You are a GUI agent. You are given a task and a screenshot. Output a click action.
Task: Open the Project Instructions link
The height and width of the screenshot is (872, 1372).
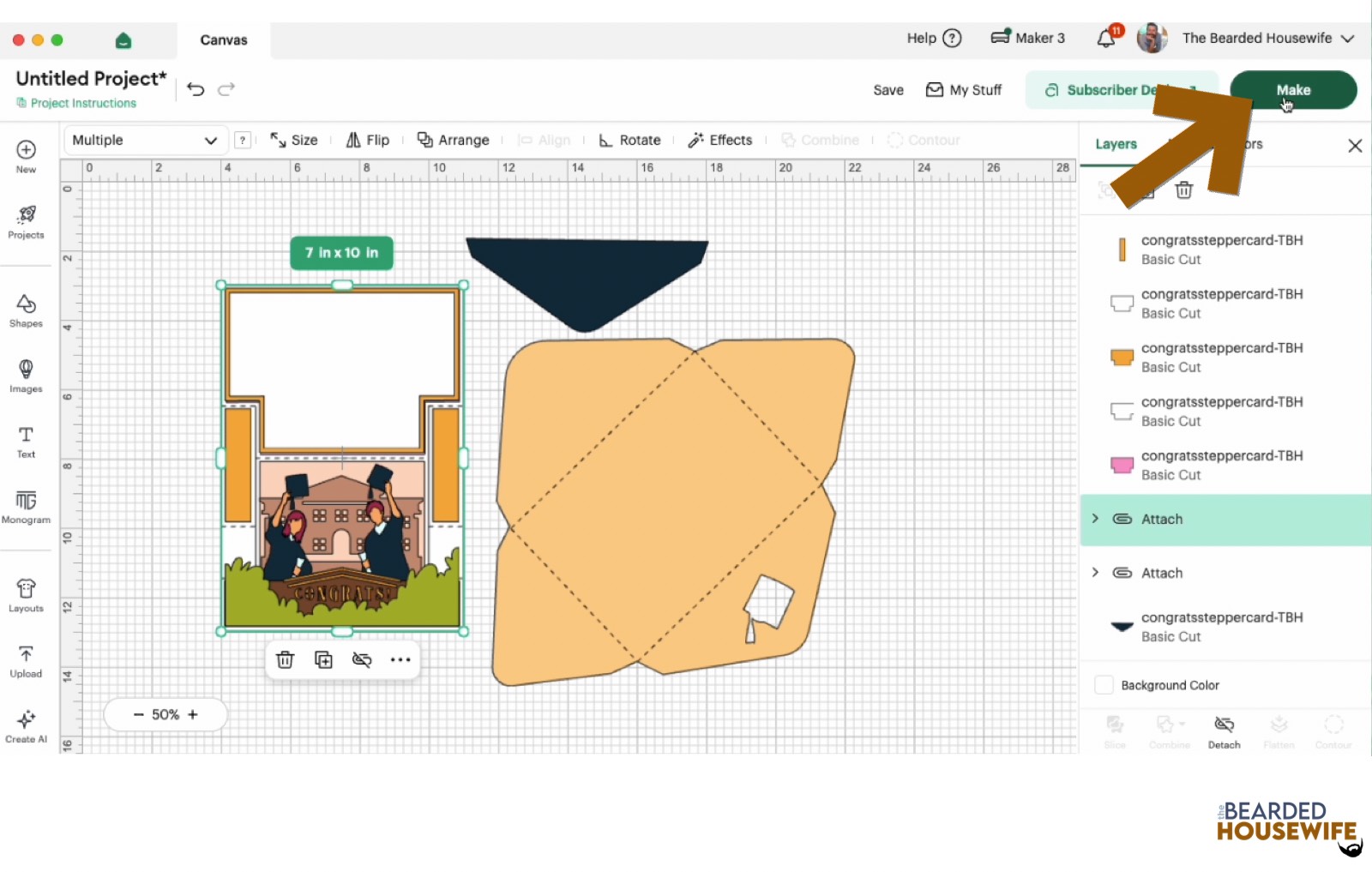(x=76, y=103)
